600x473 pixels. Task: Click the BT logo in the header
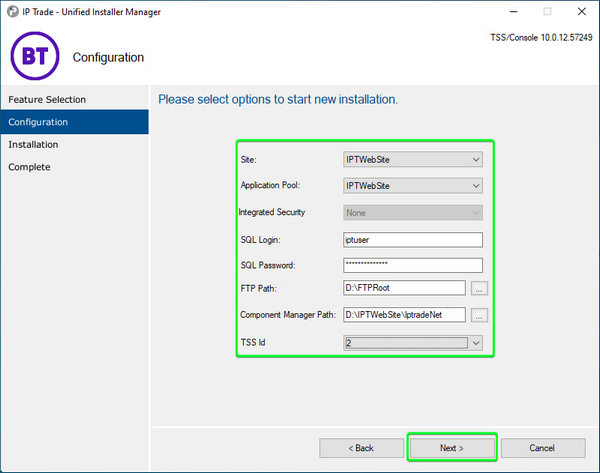(35, 56)
